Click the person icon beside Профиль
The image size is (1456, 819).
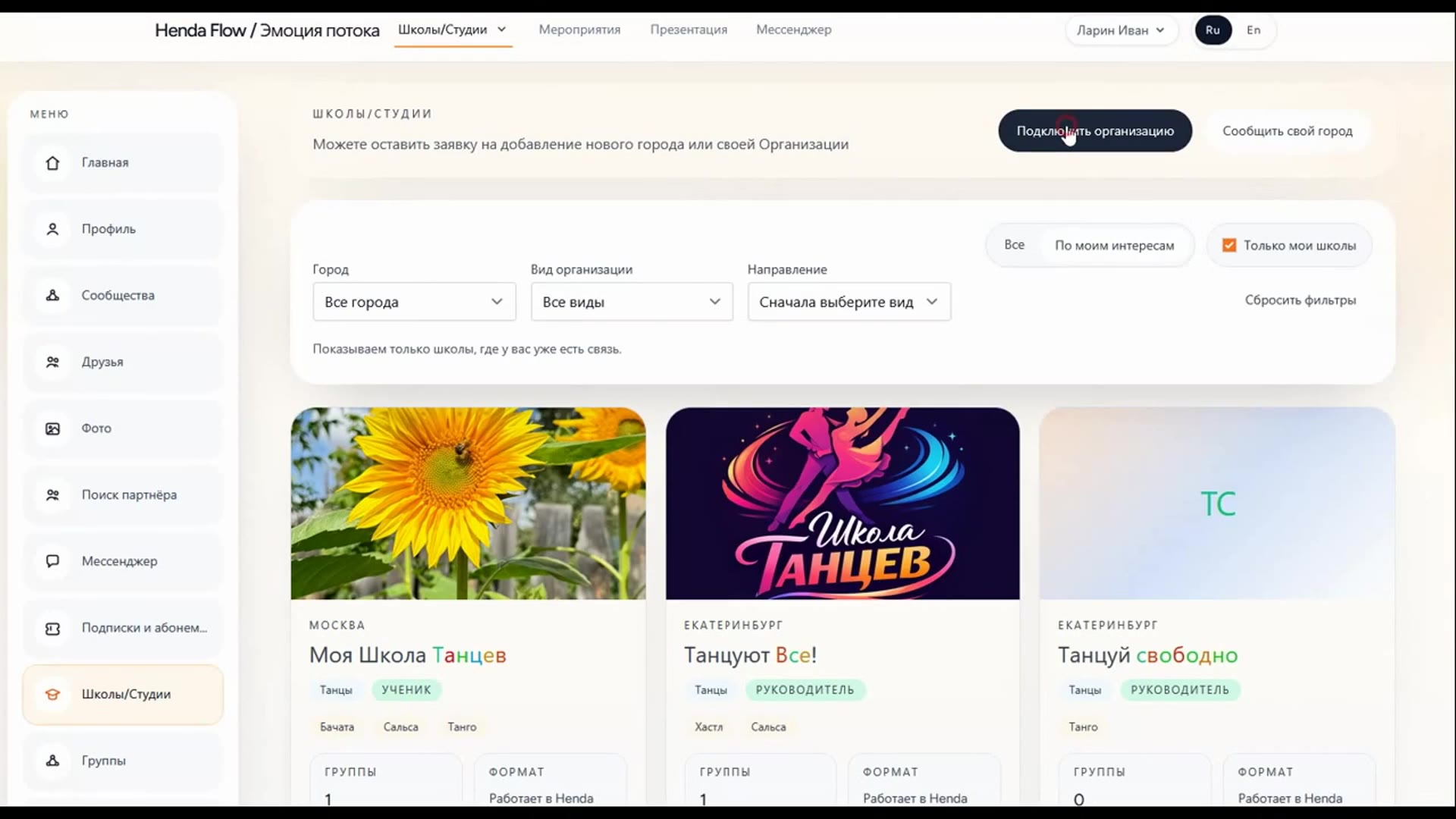click(x=52, y=229)
